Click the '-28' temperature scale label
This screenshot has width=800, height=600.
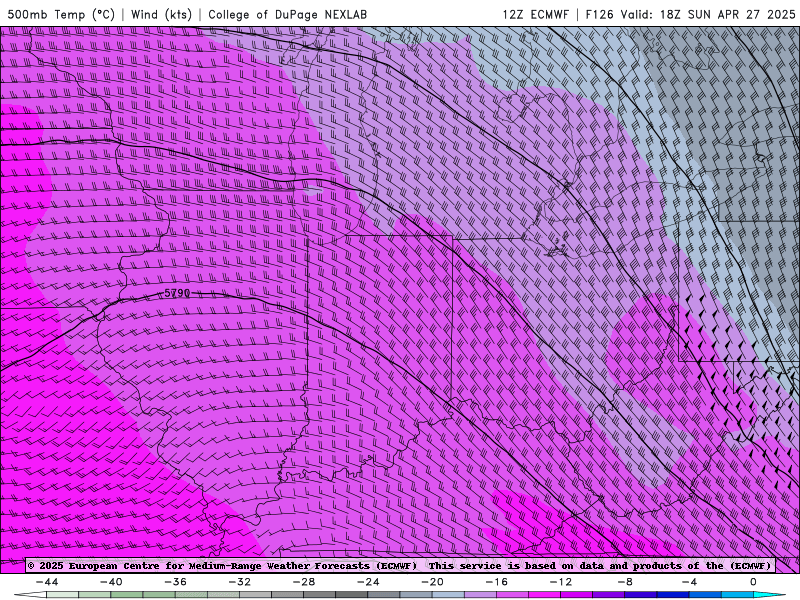(304, 582)
